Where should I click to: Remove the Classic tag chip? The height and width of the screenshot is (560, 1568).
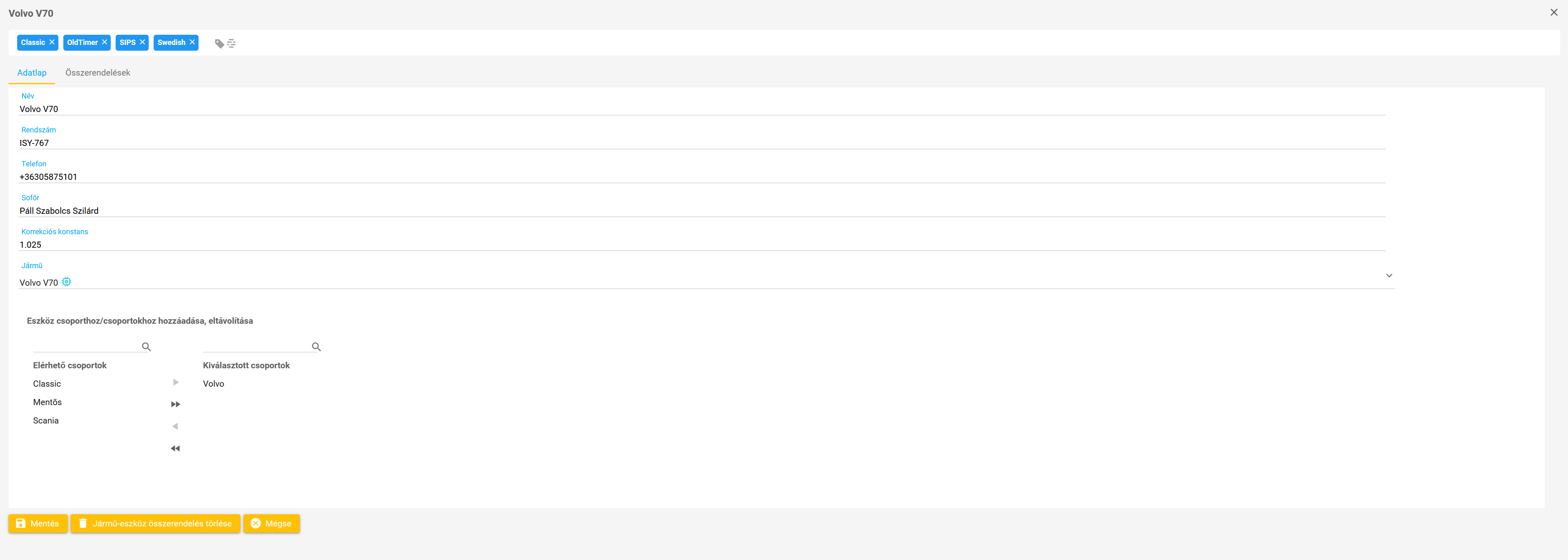(52, 43)
